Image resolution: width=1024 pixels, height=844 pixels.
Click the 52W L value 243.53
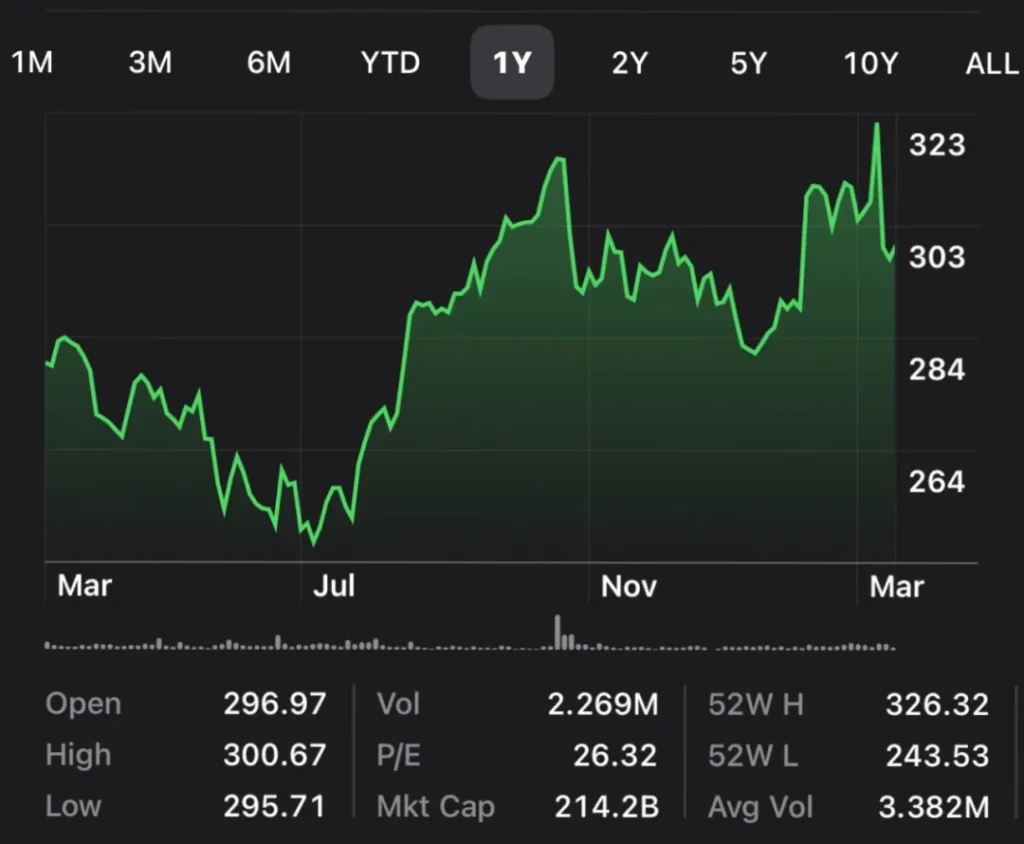(x=937, y=756)
